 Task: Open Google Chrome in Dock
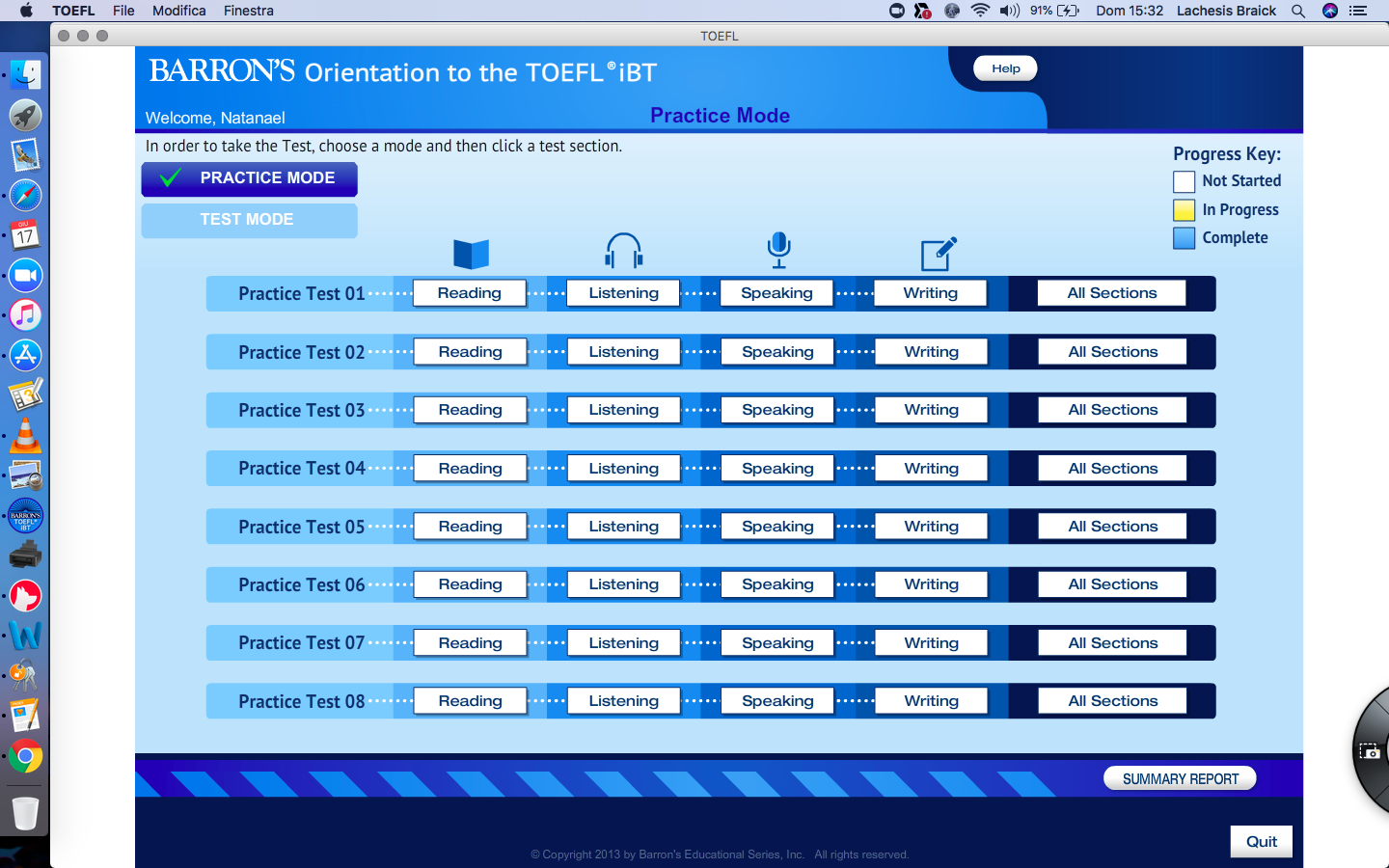[25, 756]
